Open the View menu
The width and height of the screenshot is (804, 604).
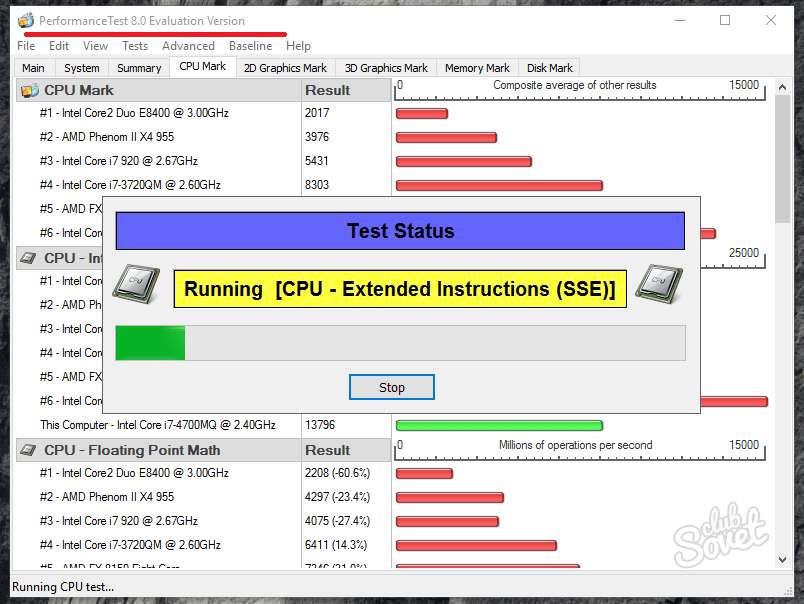click(95, 46)
